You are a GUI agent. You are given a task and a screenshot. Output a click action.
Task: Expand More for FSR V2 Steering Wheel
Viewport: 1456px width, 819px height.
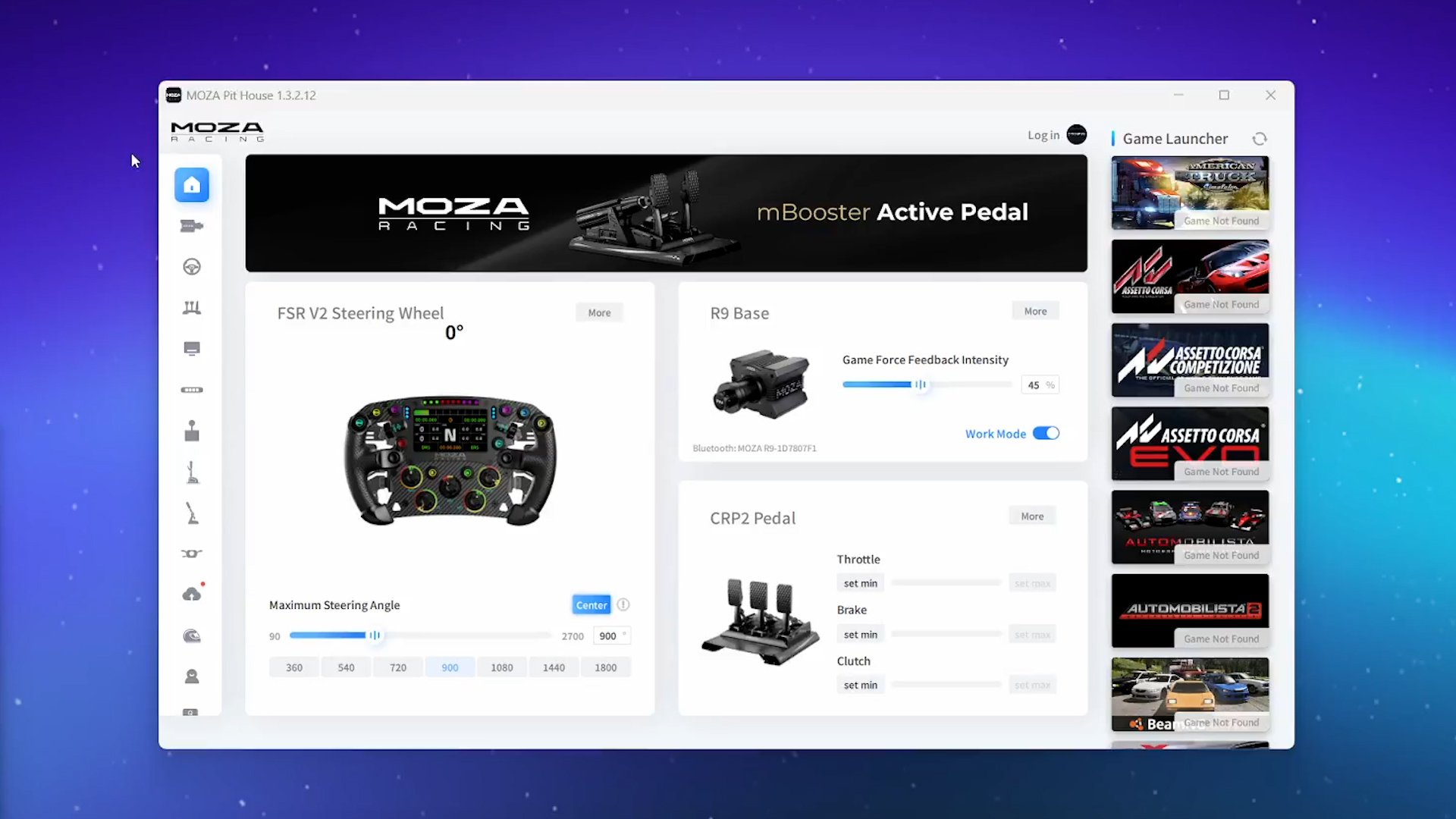pyautogui.click(x=599, y=312)
